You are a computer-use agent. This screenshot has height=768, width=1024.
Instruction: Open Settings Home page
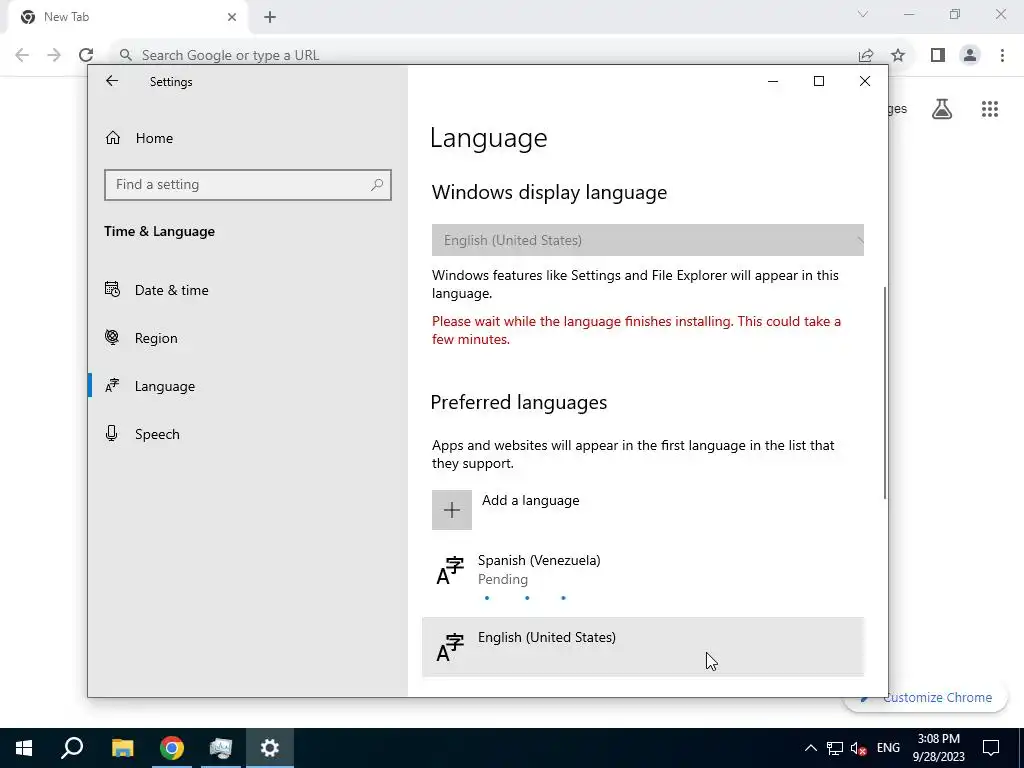(x=155, y=138)
